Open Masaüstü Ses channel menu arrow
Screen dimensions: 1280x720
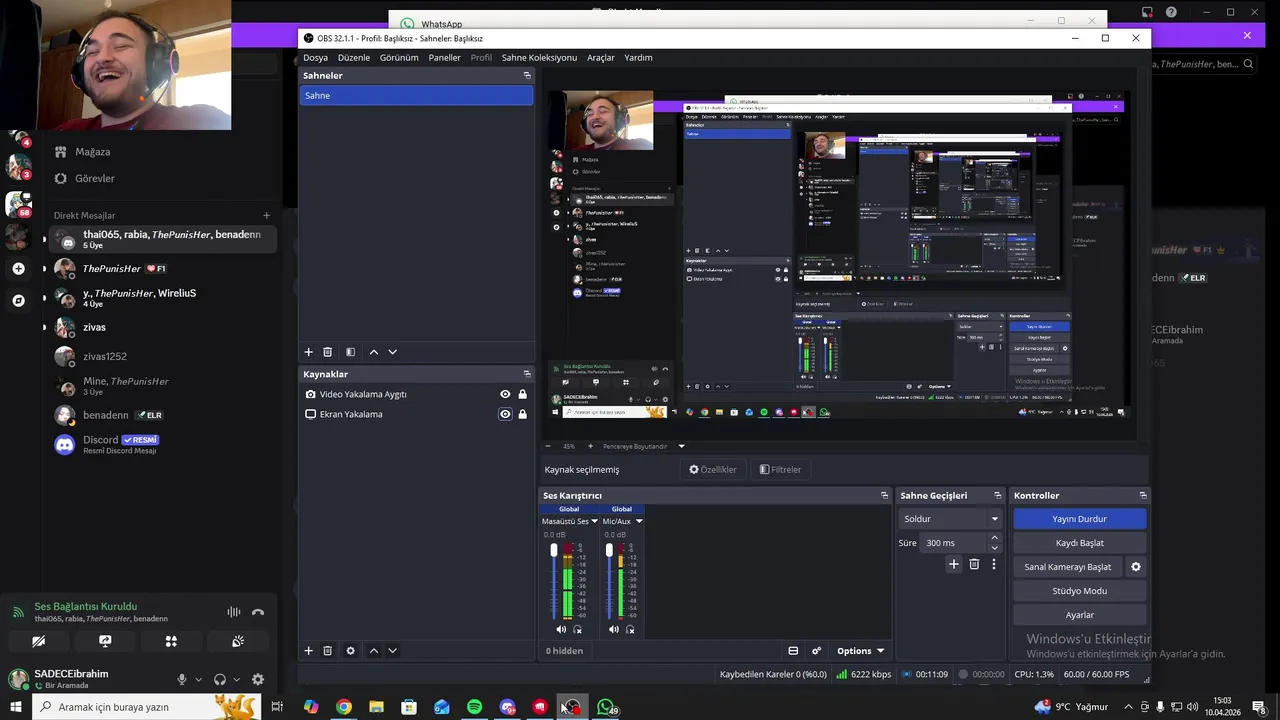(594, 521)
